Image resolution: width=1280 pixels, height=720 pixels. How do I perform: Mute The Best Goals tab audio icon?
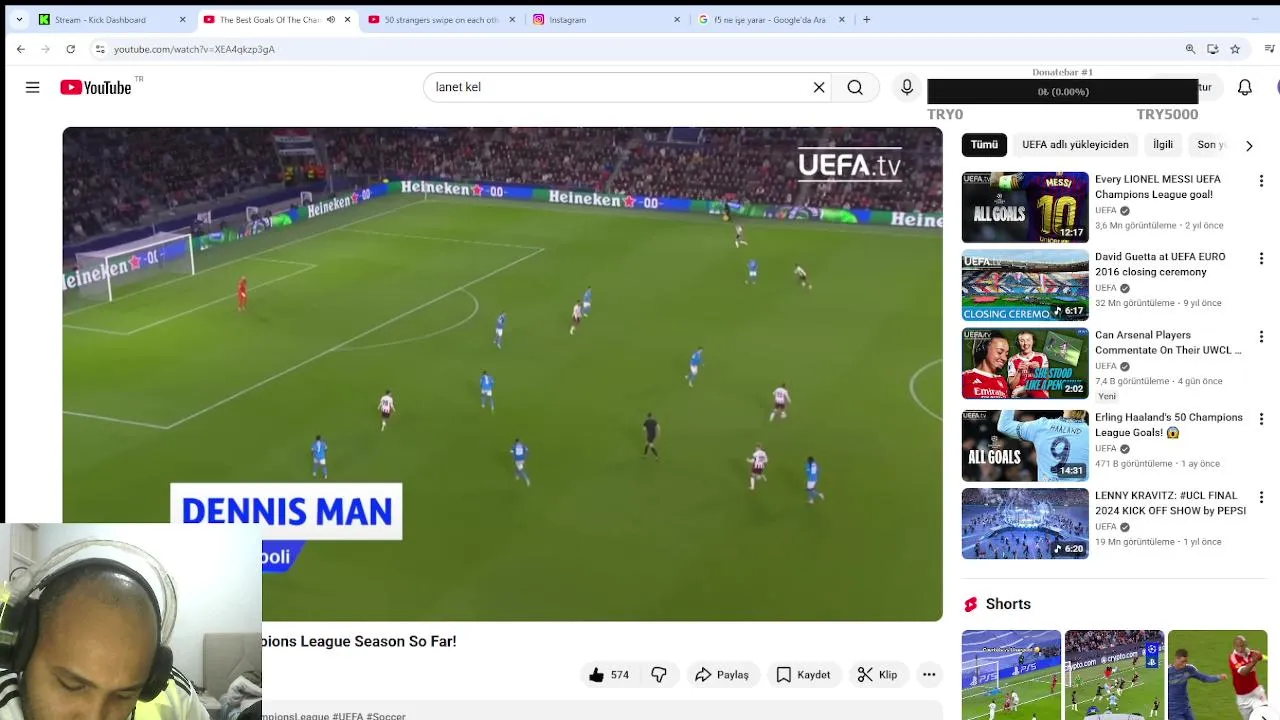pyautogui.click(x=331, y=19)
